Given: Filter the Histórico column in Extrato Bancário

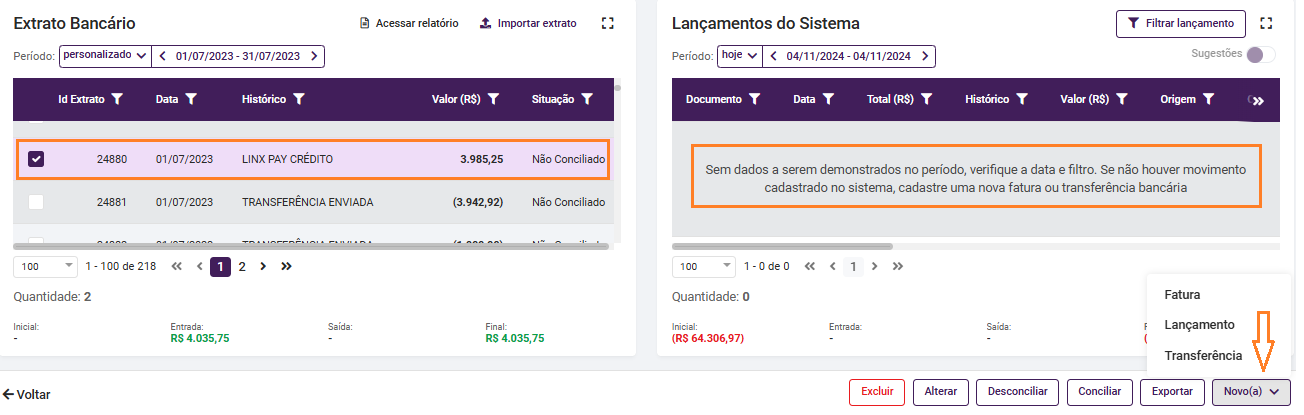Looking at the screenshot, I should tap(299, 99).
